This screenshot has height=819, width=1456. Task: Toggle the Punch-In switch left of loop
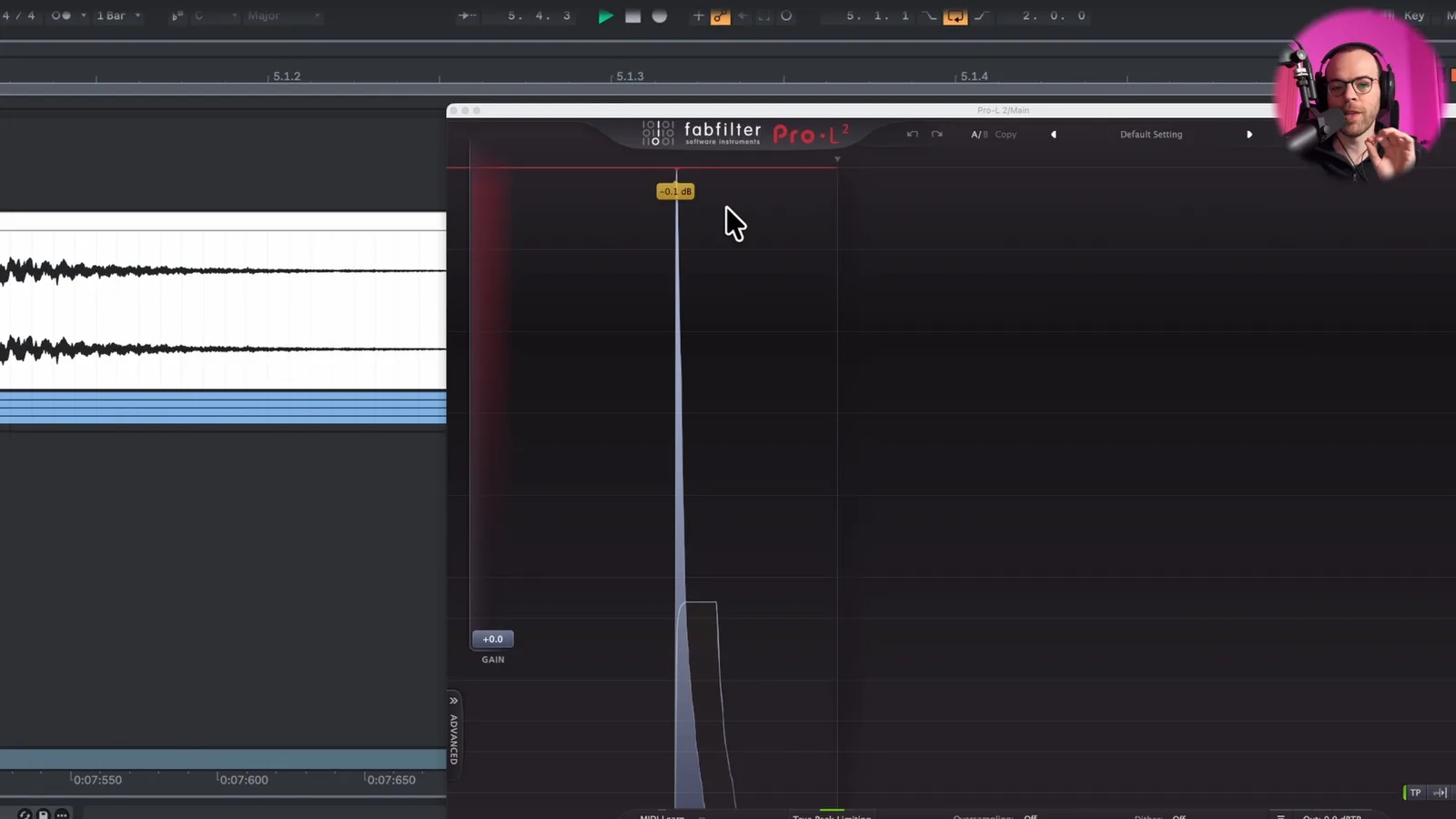tap(930, 16)
